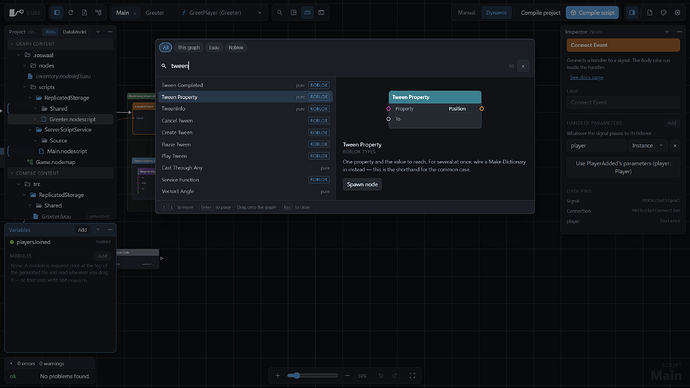The image size is (690, 388).
Task: Select the Luau search filter
Action: 214,48
